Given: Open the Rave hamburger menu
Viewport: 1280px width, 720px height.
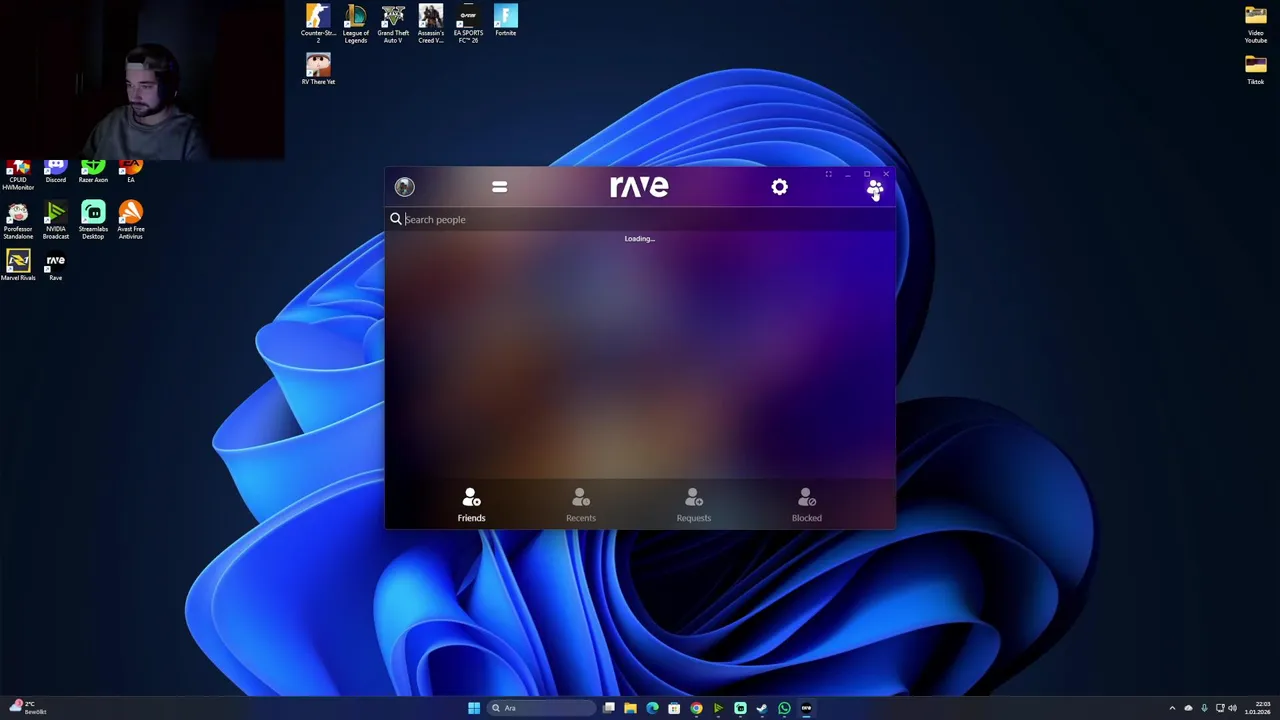Looking at the screenshot, I should pyautogui.click(x=499, y=187).
